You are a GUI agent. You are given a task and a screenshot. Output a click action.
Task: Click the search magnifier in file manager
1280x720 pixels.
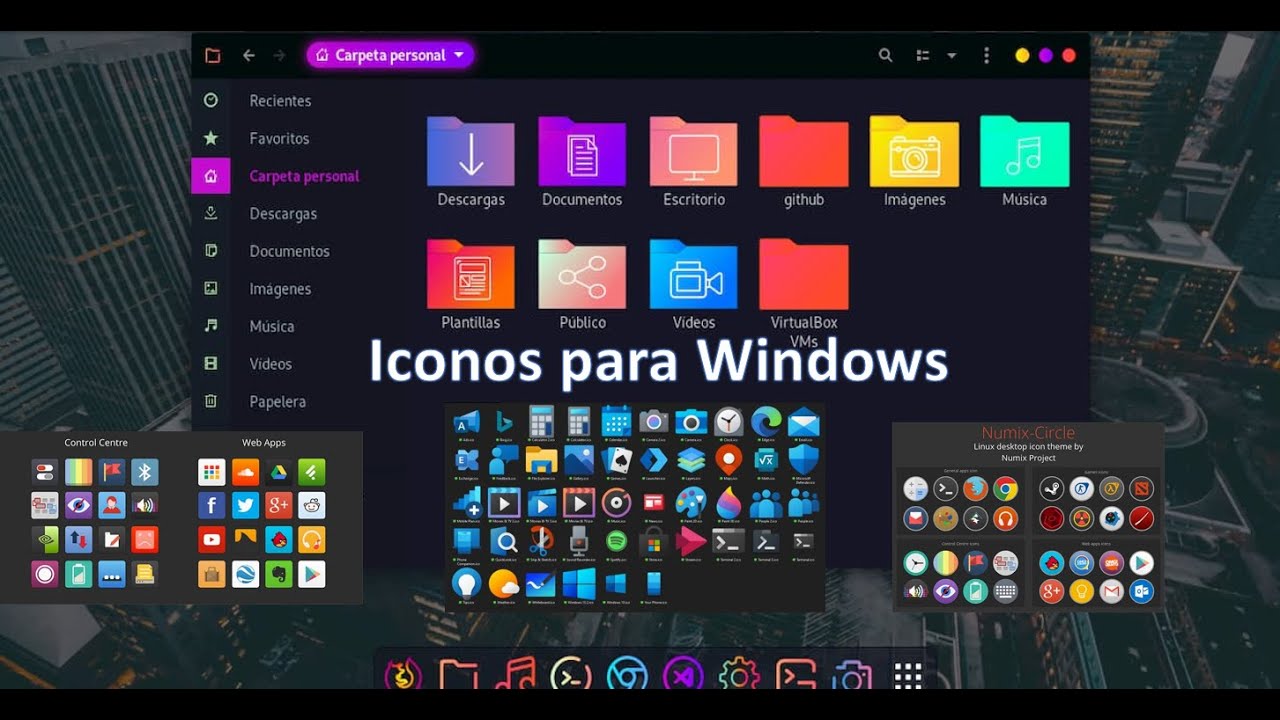[885, 56]
